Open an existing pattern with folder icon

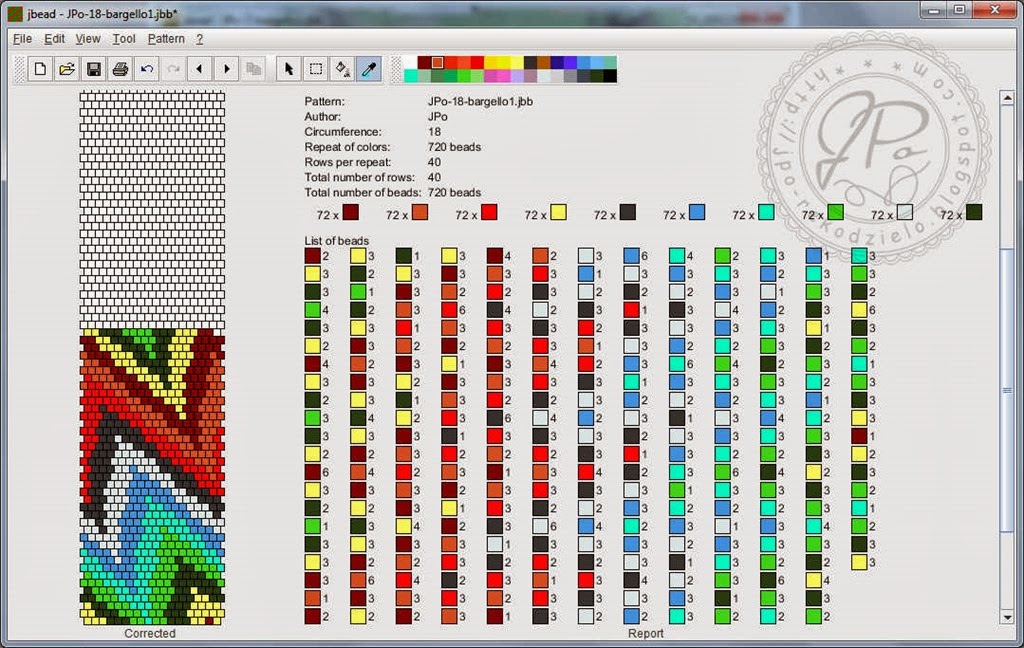67,69
